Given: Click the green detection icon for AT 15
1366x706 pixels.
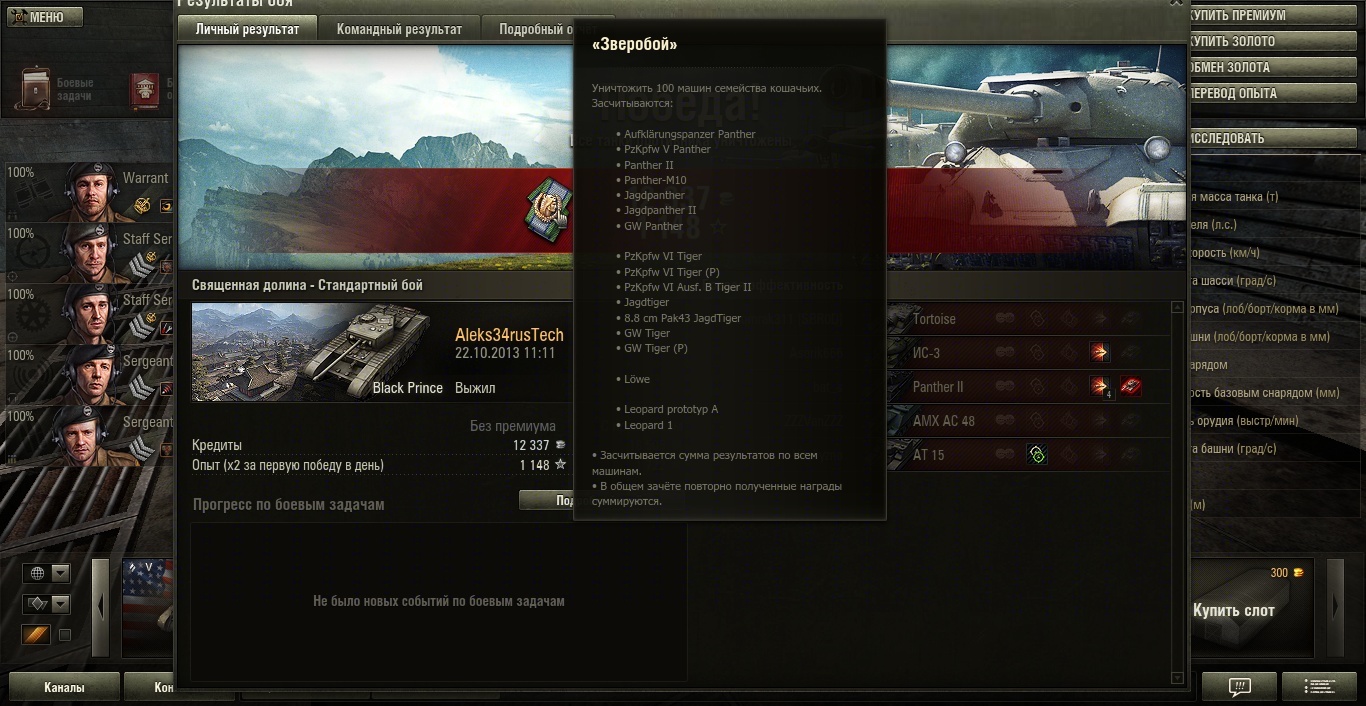Looking at the screenshot, I should coord(1037,455).
